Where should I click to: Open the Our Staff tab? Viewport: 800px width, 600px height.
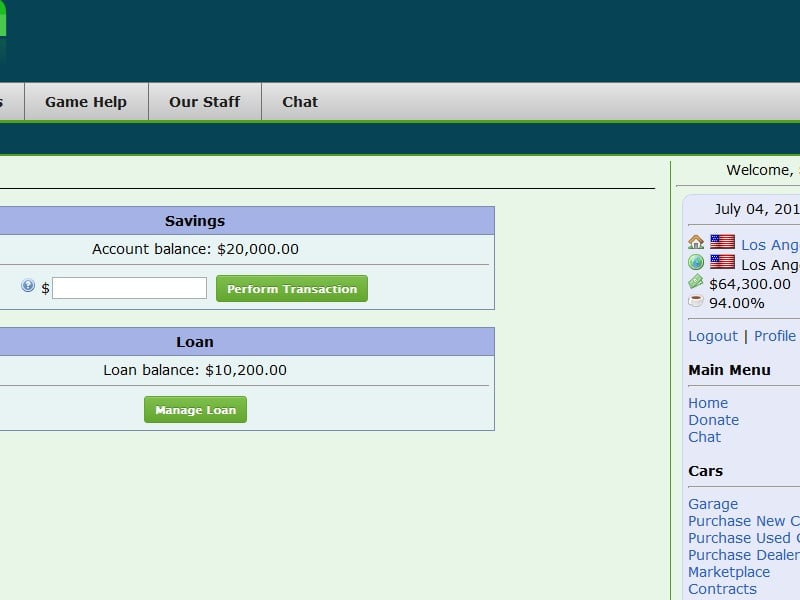[205, 101]
